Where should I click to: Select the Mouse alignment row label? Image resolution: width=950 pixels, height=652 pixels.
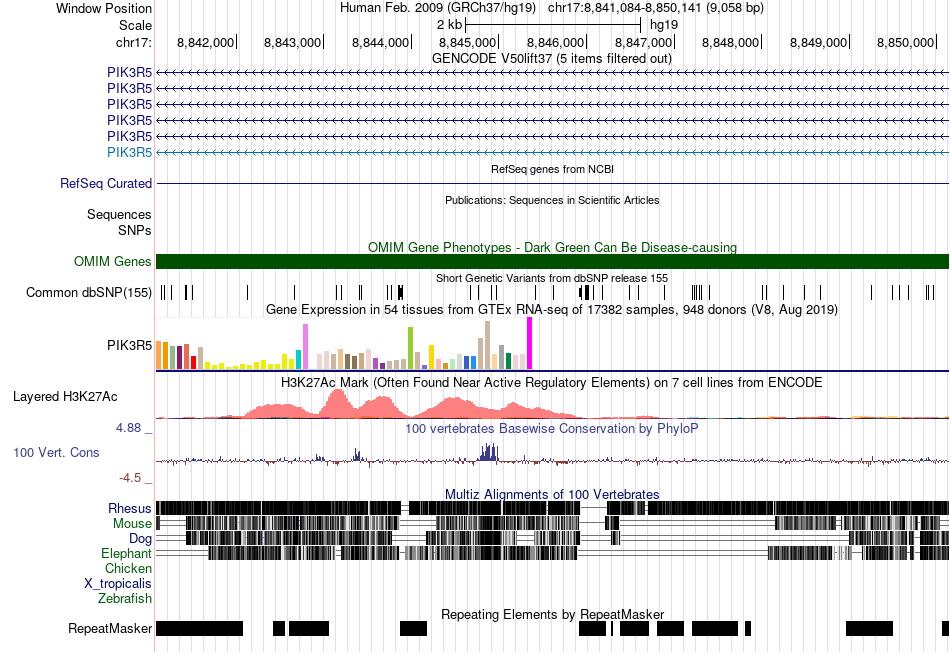pyautogui.click(x=132, y=523)
